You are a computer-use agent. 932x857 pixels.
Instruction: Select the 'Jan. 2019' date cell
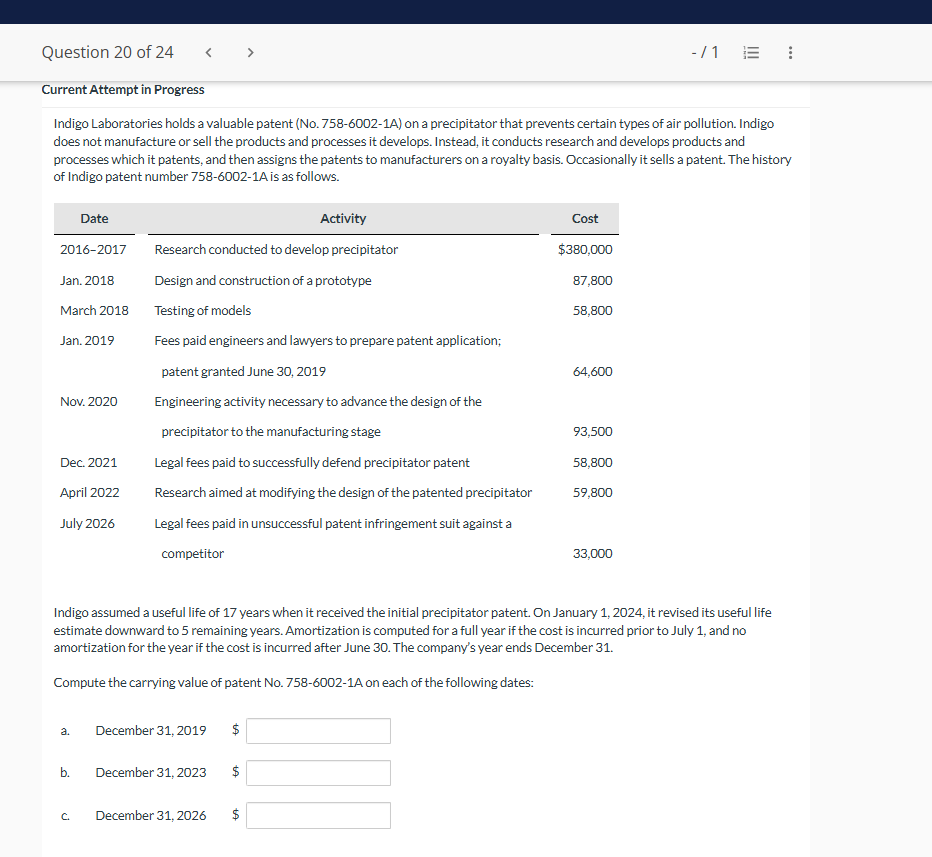[87, 341]
